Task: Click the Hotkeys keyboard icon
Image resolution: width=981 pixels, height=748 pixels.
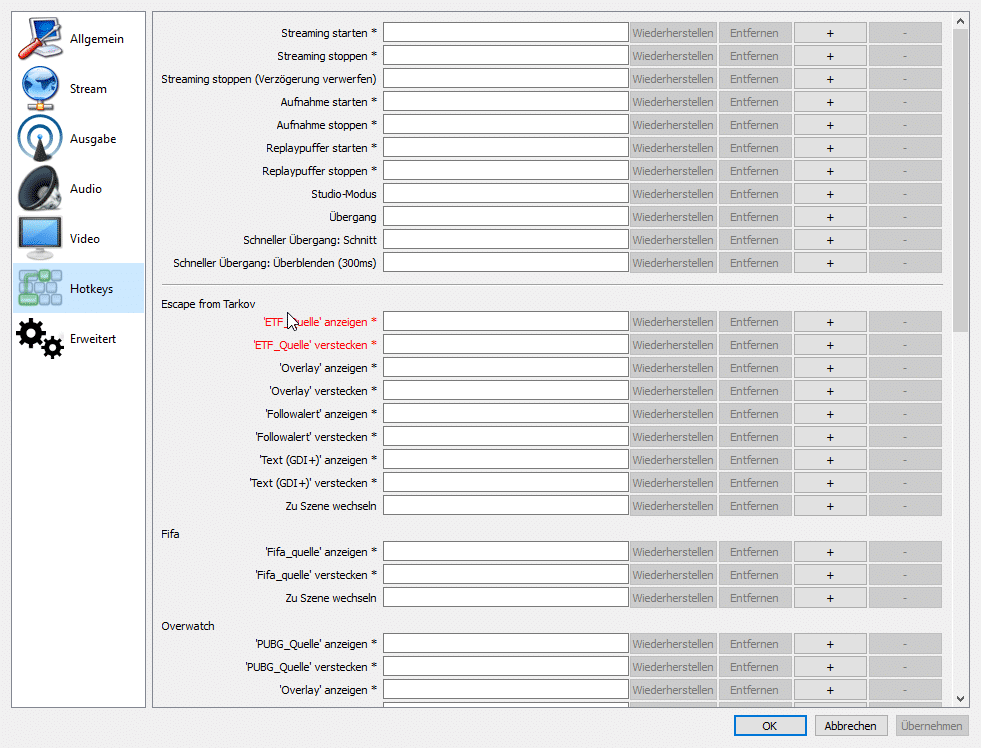Action: click(x=40, y=289)
